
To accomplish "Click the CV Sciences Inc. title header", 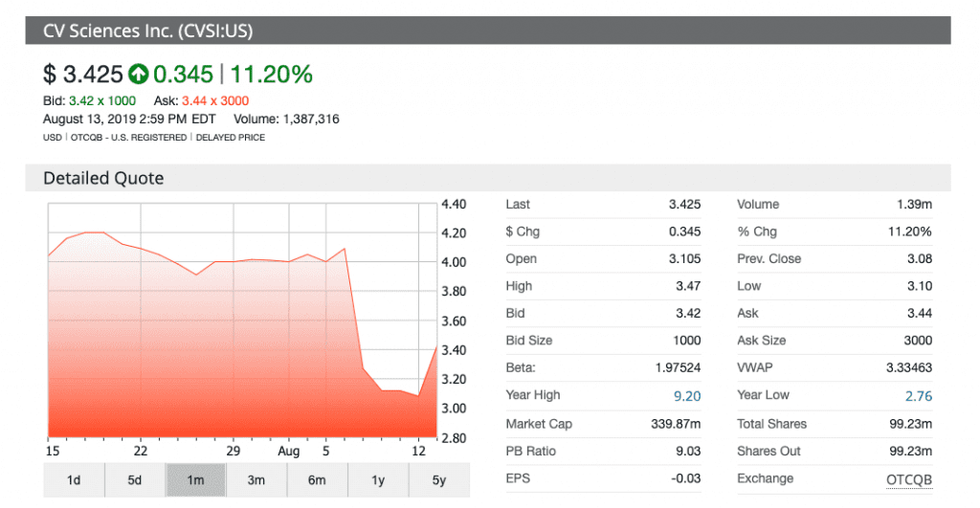I will point(148,31).
